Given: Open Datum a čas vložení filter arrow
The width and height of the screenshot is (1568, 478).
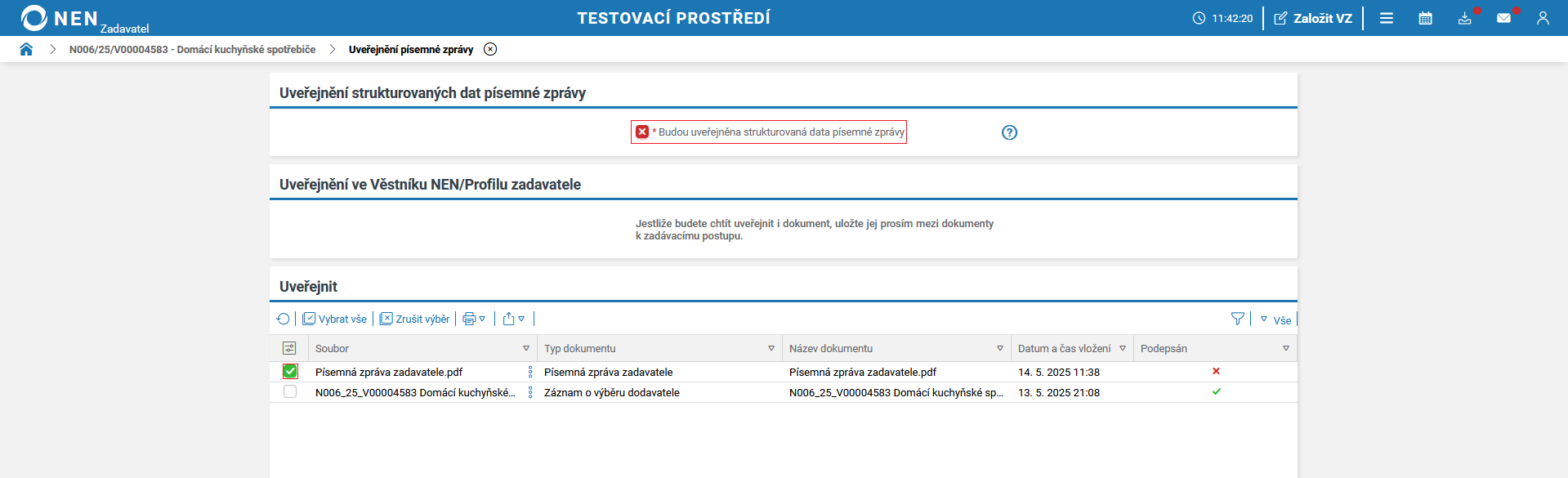Looking at the screenshot, I should [1123, 348].
